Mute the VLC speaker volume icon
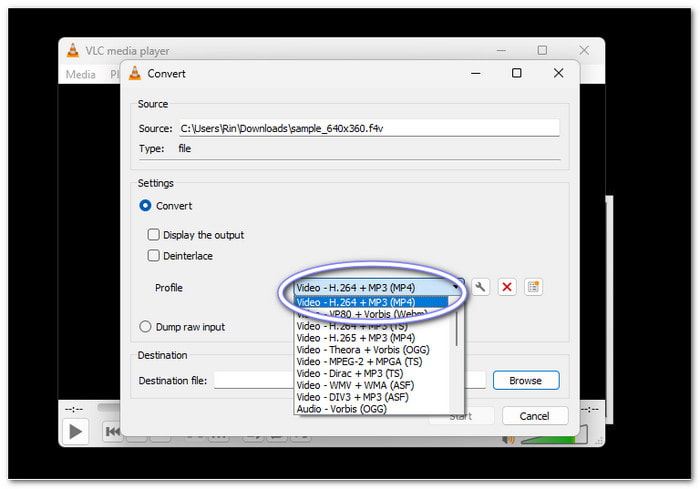The height and width of the screenshot is (489, 700). (x=508, y=439)
